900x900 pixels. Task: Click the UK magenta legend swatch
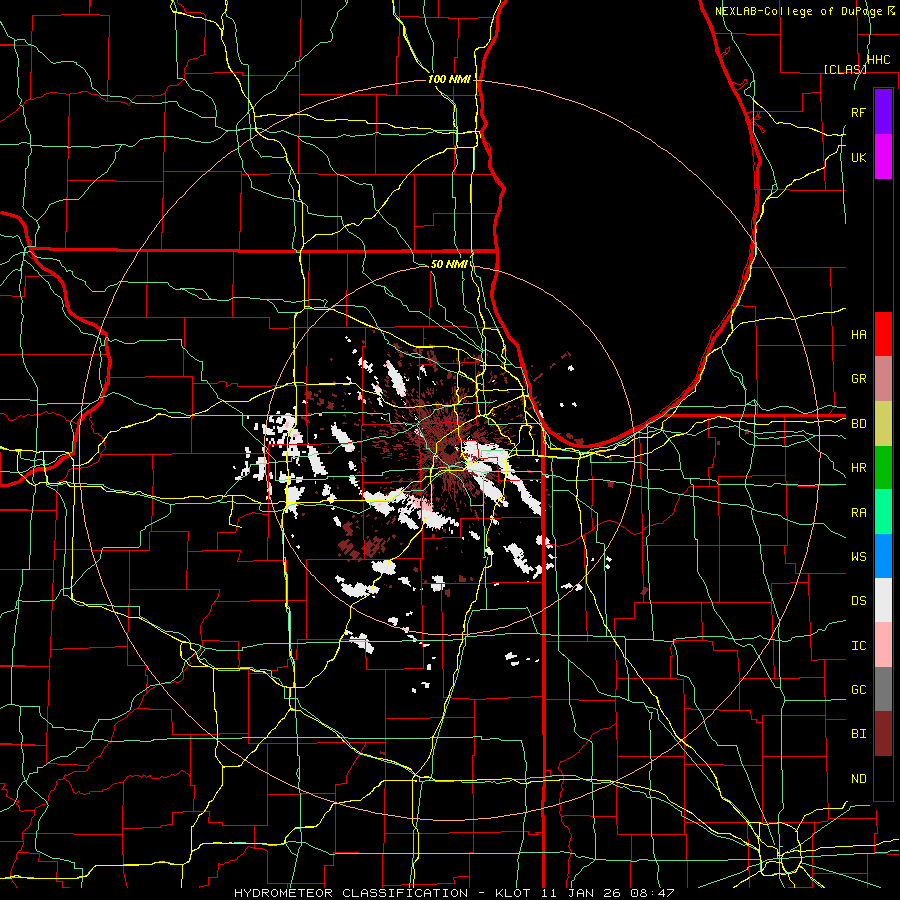[883, 157]
